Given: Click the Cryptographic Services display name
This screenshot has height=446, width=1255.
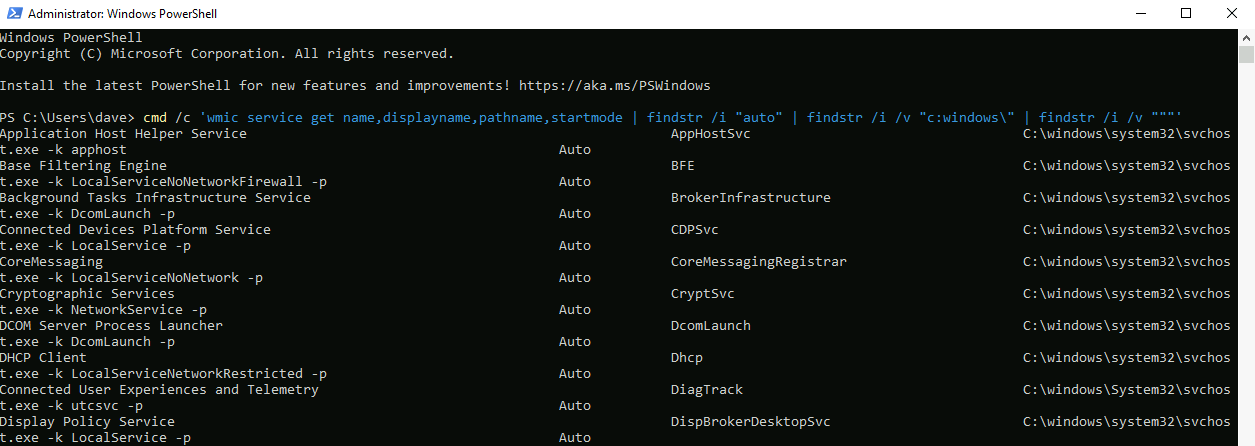Looking at the screenshot, I should pos(87,294).
